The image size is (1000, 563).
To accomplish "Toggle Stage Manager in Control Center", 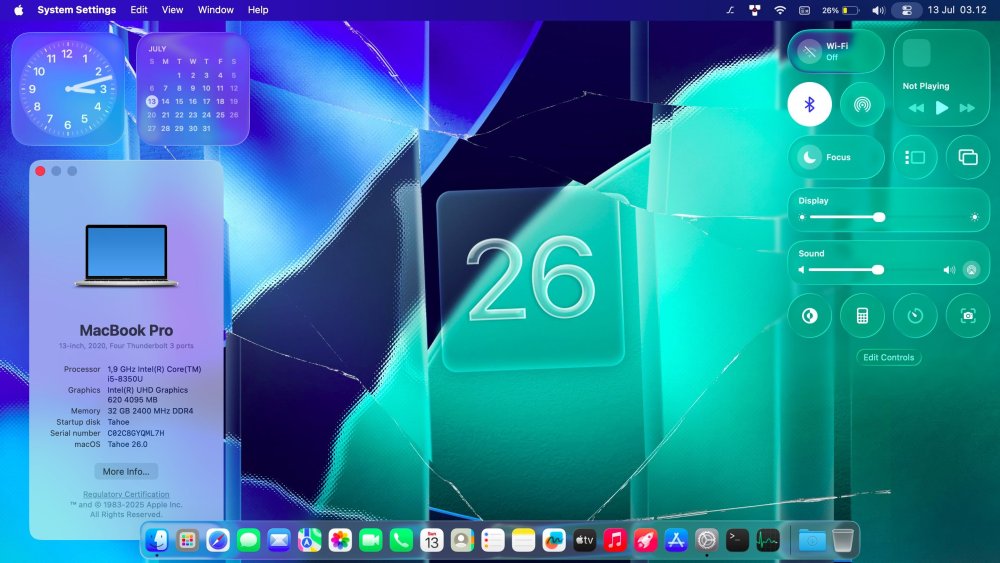I will tap(915, 157).
